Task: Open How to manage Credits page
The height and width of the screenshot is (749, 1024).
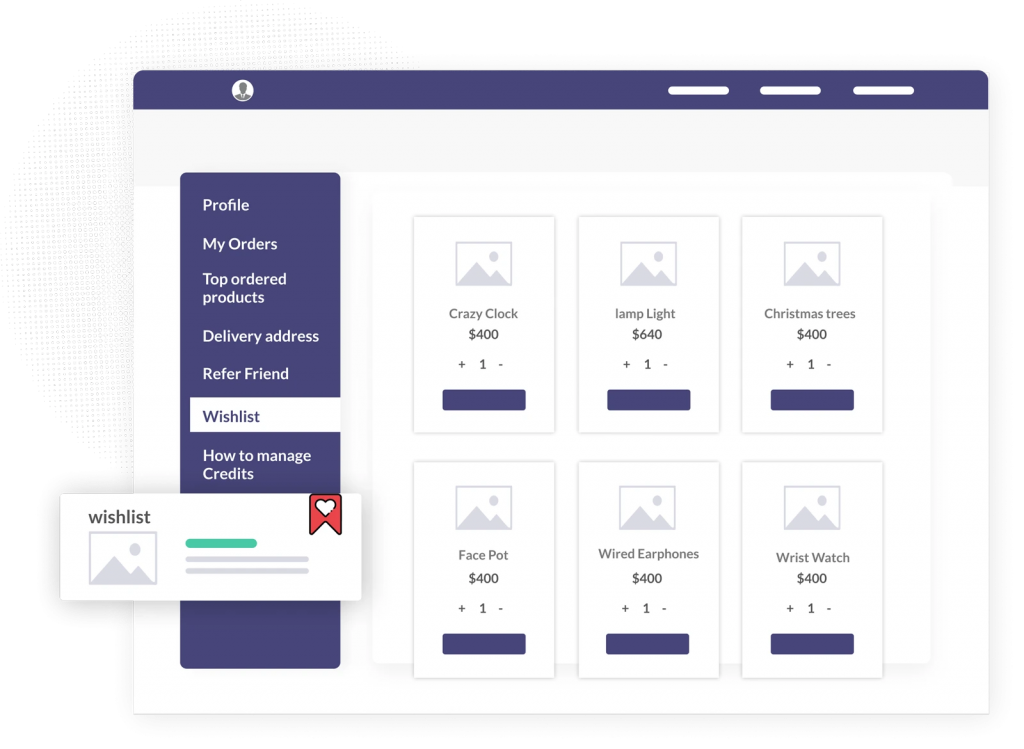Action: (x=257, y=464)
